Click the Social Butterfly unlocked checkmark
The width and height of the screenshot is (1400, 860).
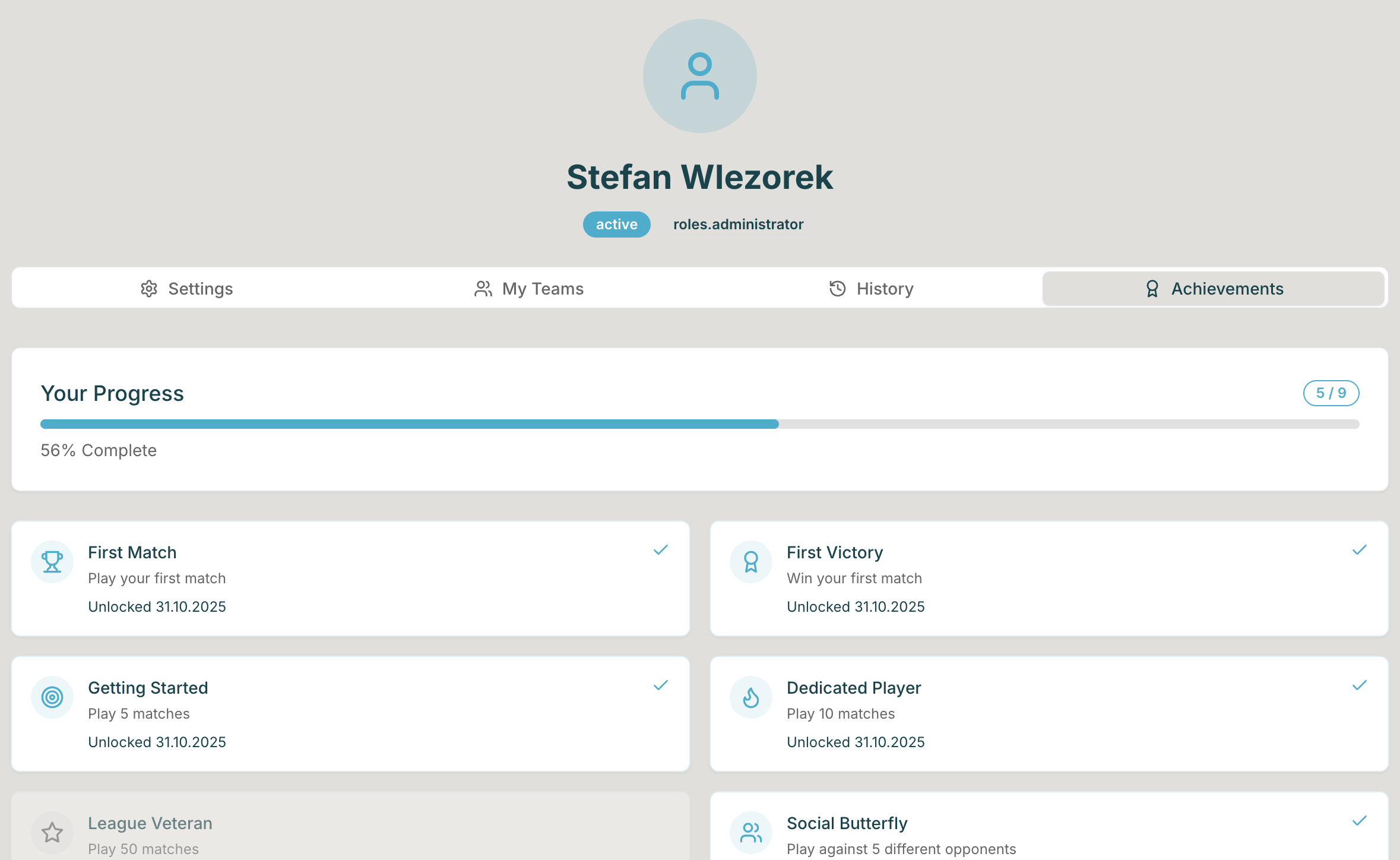pyautogui.click(x=1360, y=821)
